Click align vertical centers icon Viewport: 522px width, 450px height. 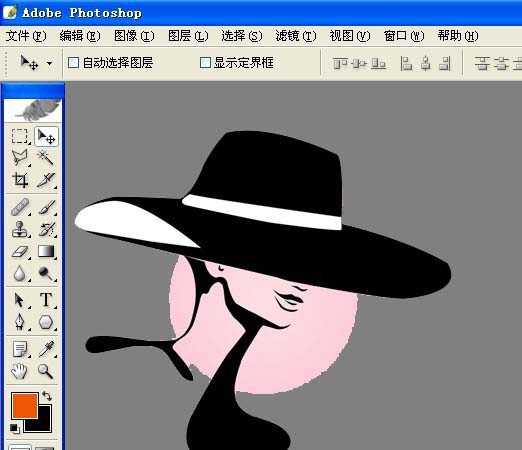click(x=359, y=63)
